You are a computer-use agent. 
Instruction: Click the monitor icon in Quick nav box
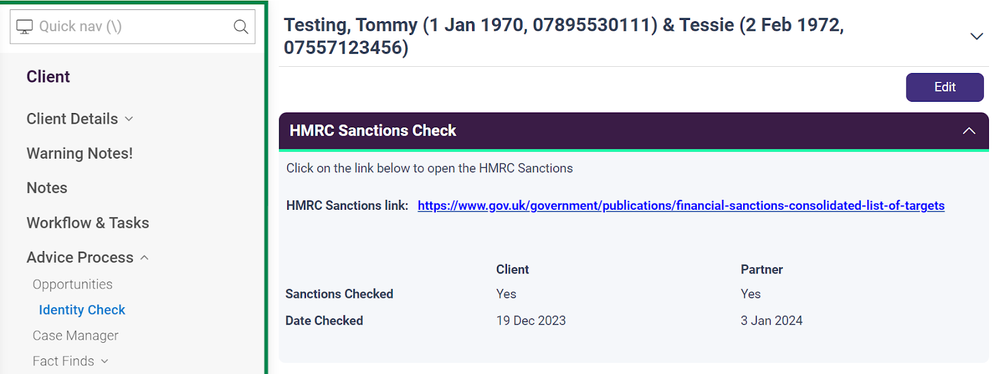click(24, 27)
